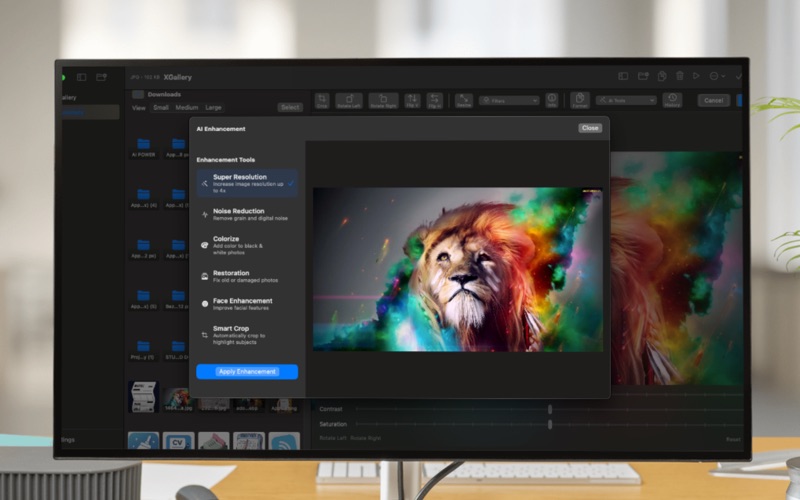
Task: Flip the image horizontally (Flip H)
Action: click(435, 101)
